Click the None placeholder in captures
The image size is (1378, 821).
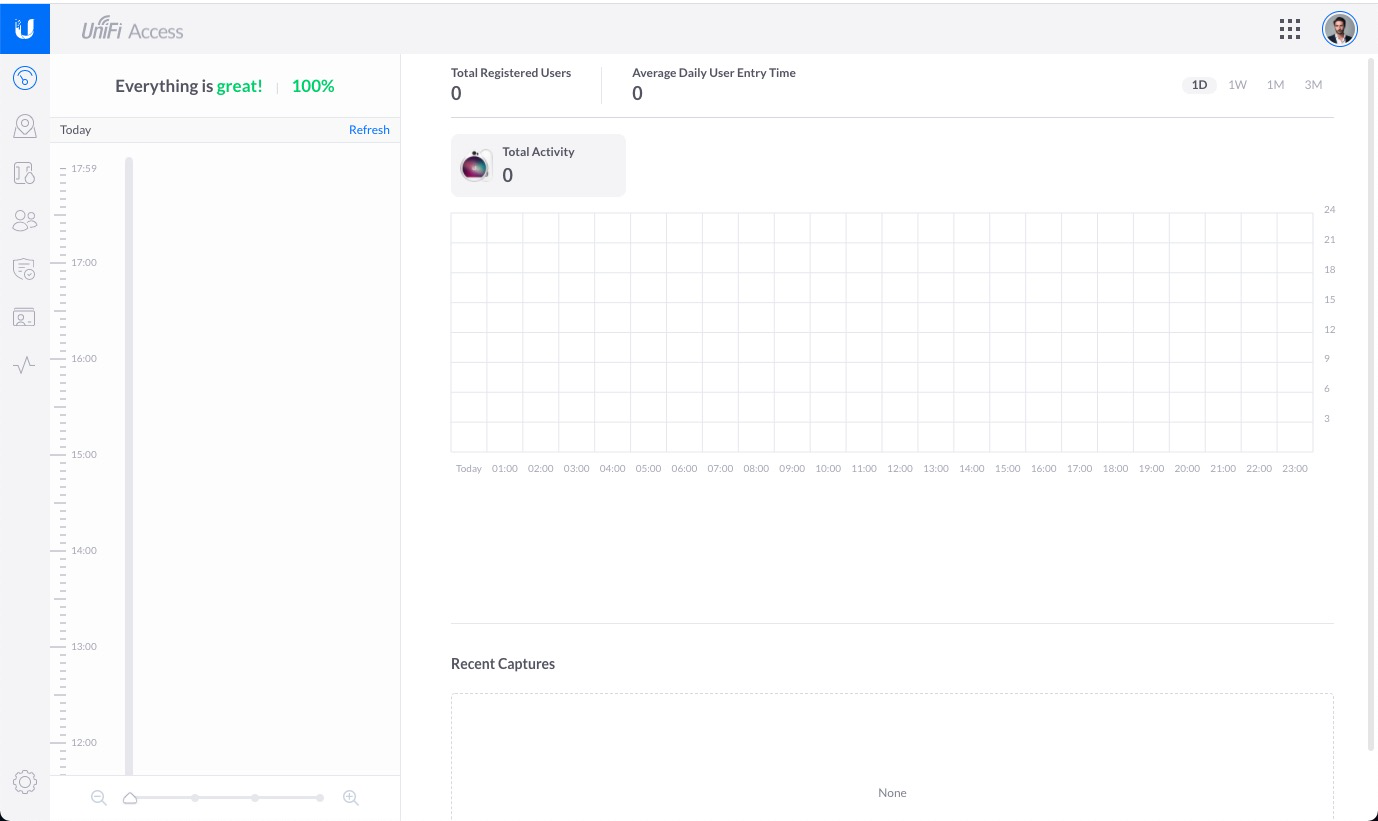(x=892, y=793)
